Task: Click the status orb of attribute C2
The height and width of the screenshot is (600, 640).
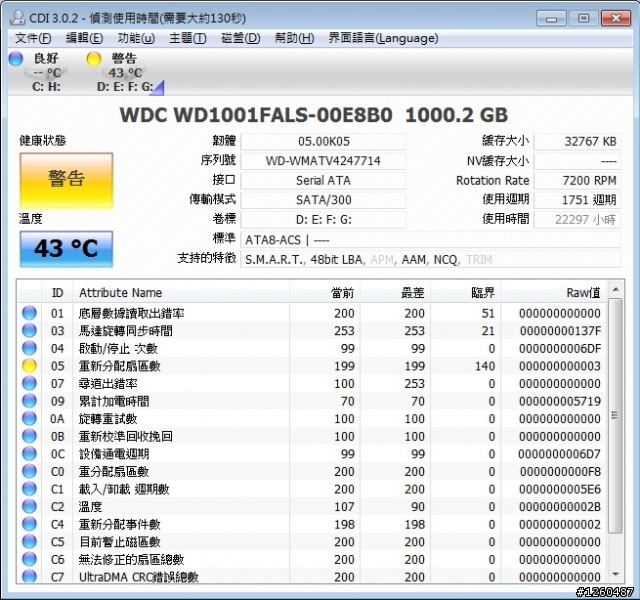Action: click(29, 506)
